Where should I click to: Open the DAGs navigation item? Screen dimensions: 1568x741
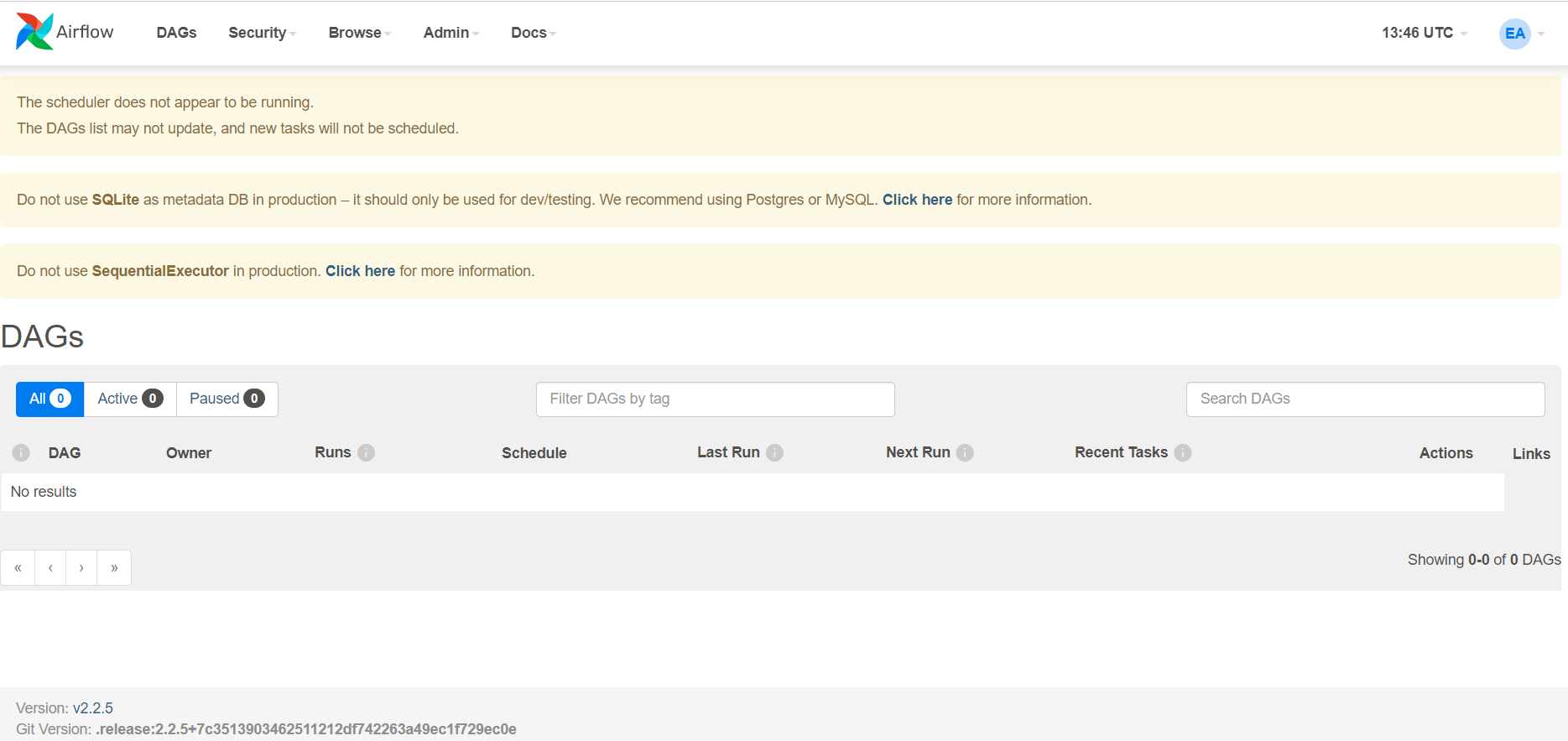[176, 33]
